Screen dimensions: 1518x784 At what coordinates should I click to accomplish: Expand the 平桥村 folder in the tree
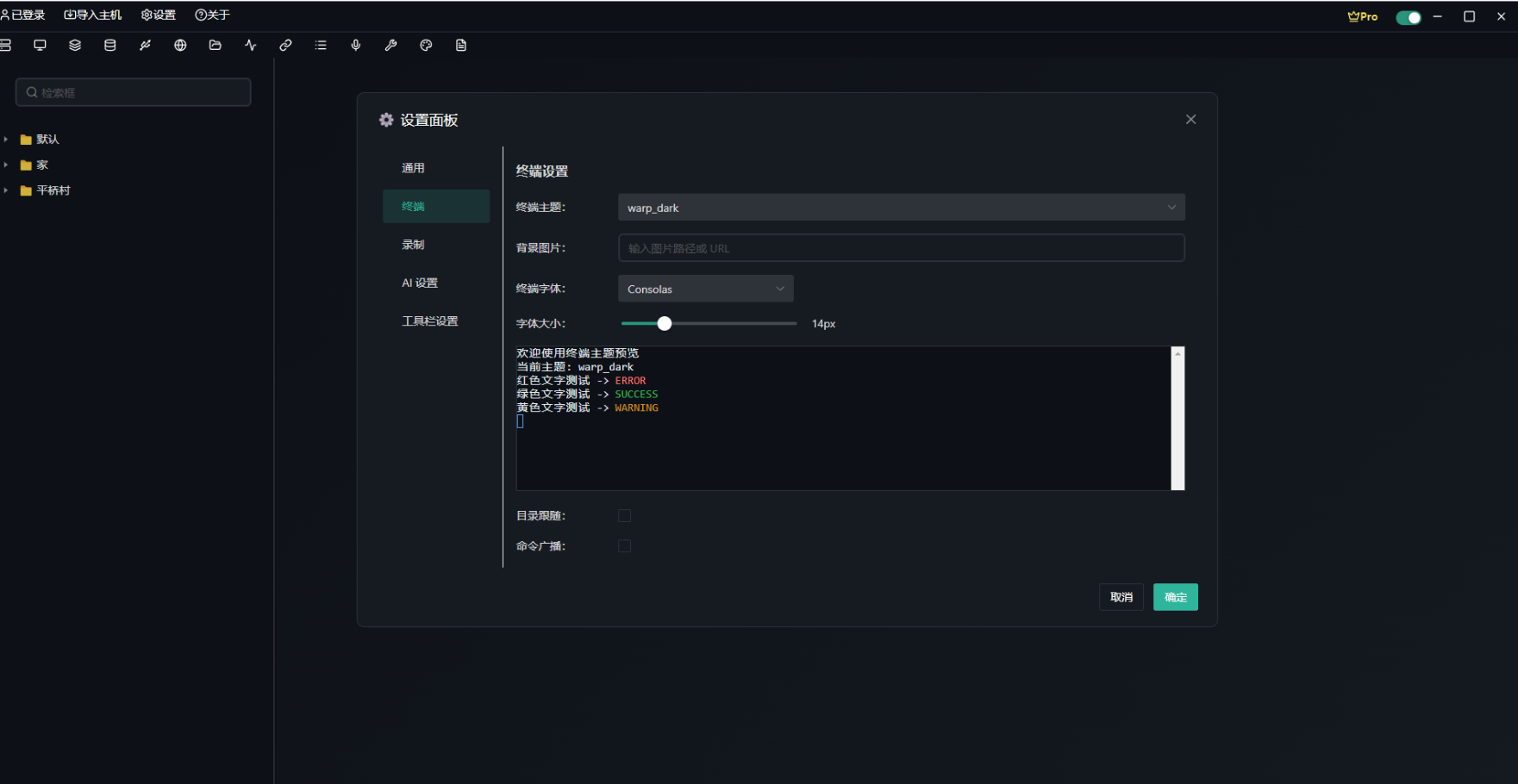point(6,190)
